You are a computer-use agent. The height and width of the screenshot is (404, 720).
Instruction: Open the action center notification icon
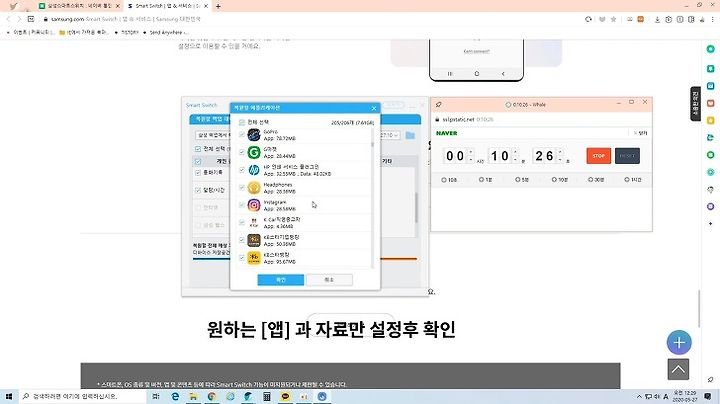[708, 396]
